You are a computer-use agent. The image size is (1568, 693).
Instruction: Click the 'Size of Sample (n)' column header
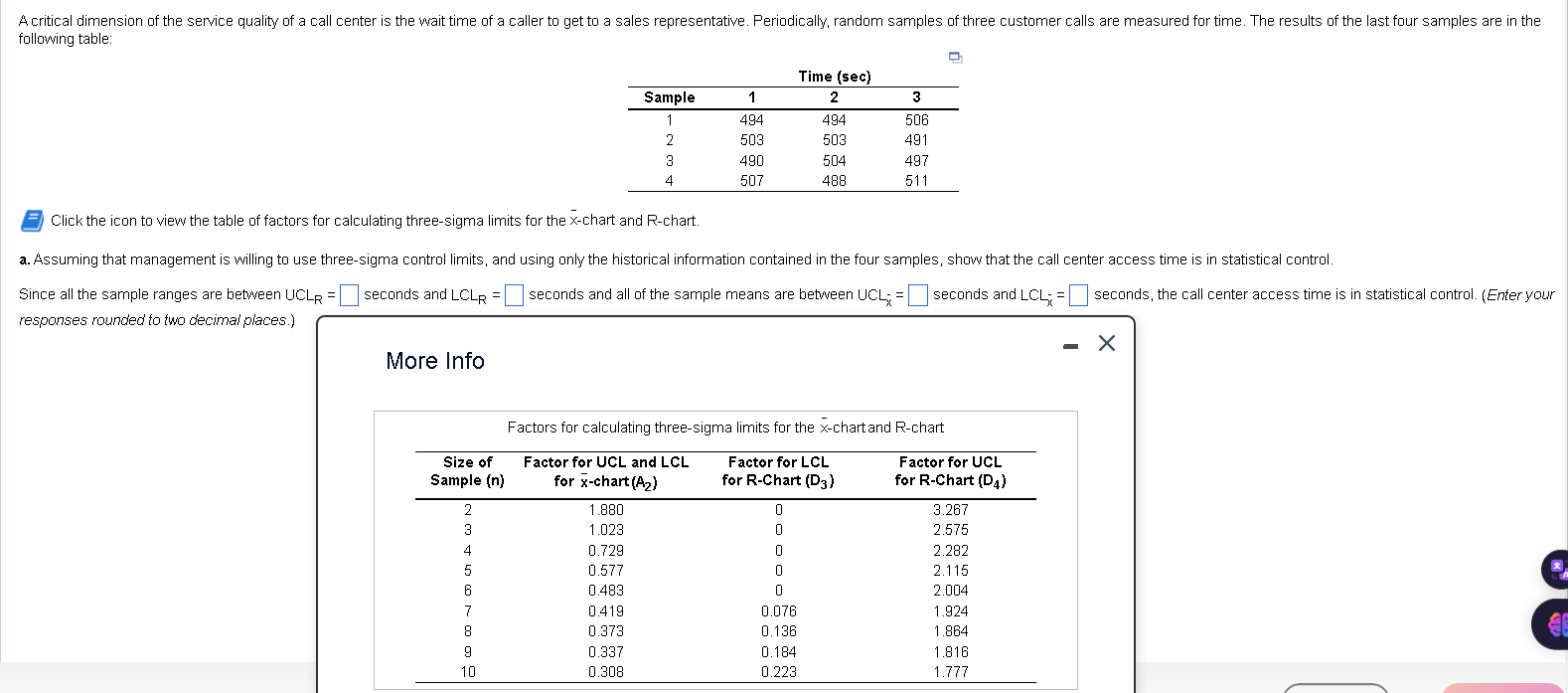coord(466,470)
